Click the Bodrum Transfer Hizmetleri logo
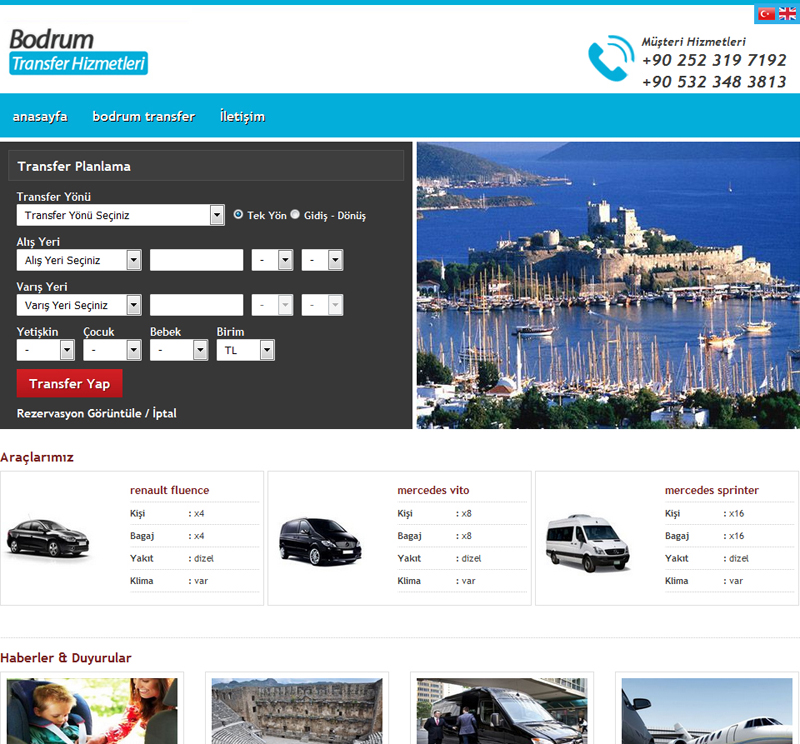The height and width of the screenshot is (744, 800). 79,51
